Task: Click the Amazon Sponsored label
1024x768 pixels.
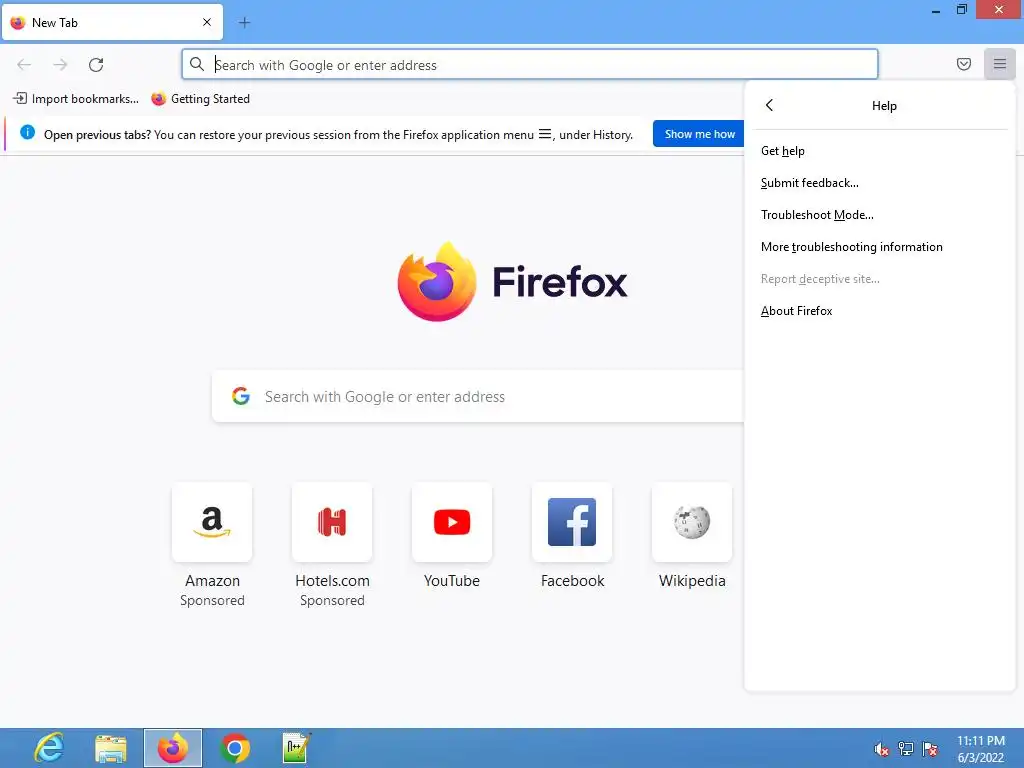Action: click(212, 600)
